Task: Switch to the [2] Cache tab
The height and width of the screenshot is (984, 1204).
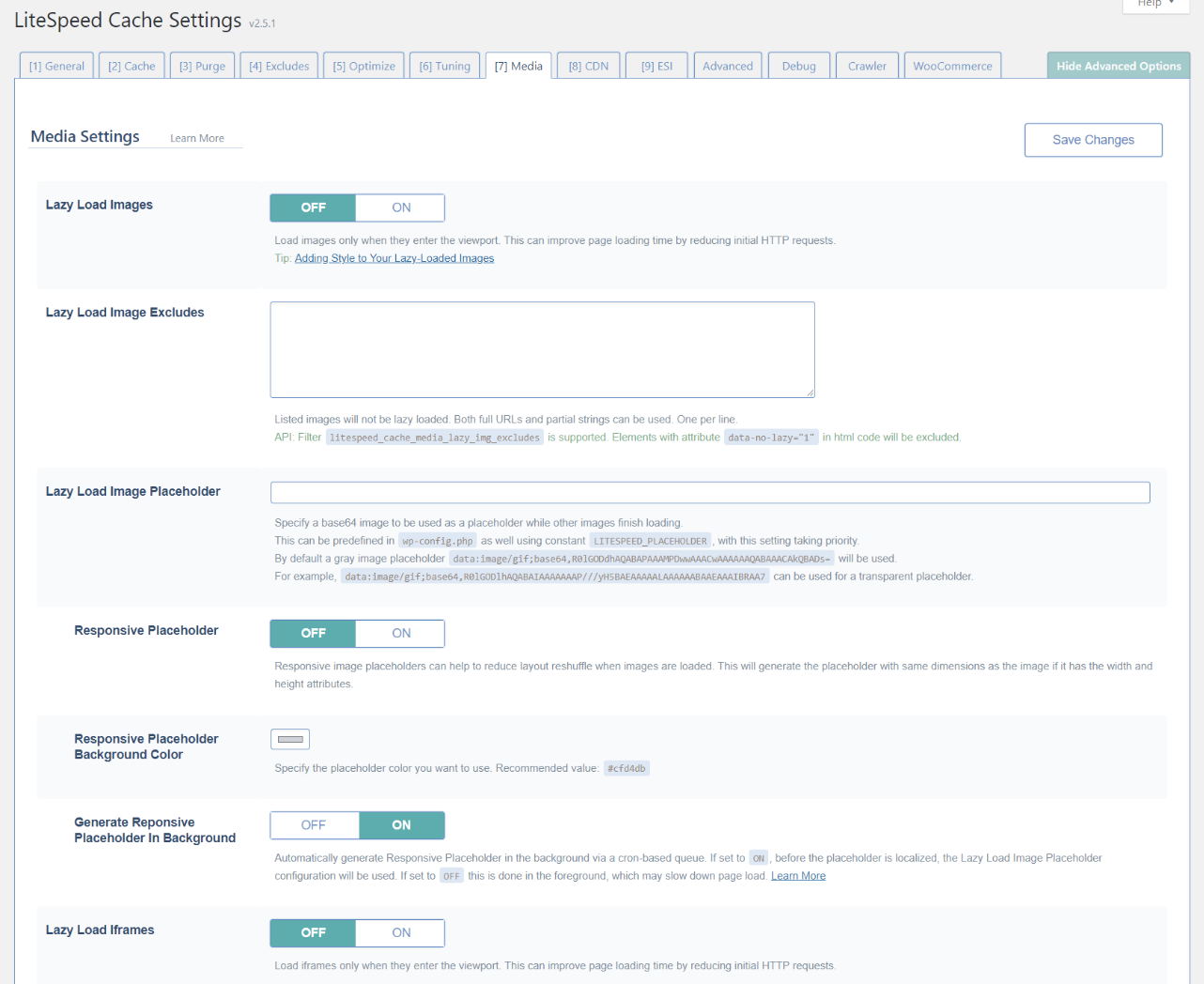Action: click(x=131, y=66)
